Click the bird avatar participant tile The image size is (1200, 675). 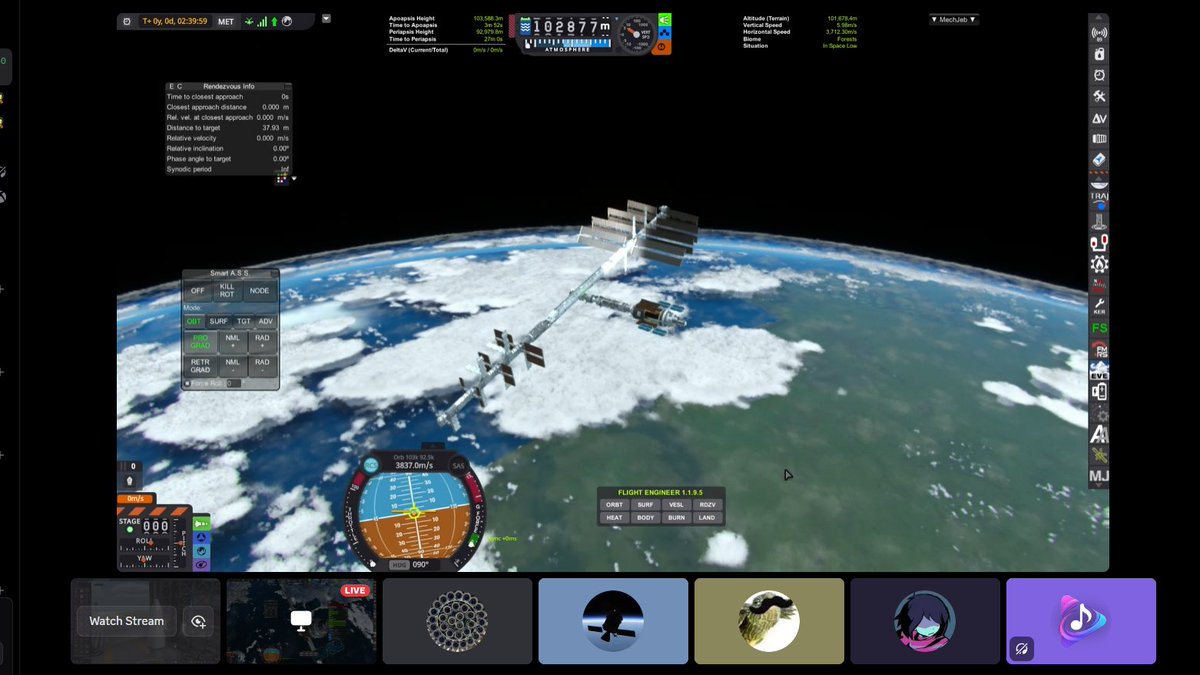(x=769, y=621)
